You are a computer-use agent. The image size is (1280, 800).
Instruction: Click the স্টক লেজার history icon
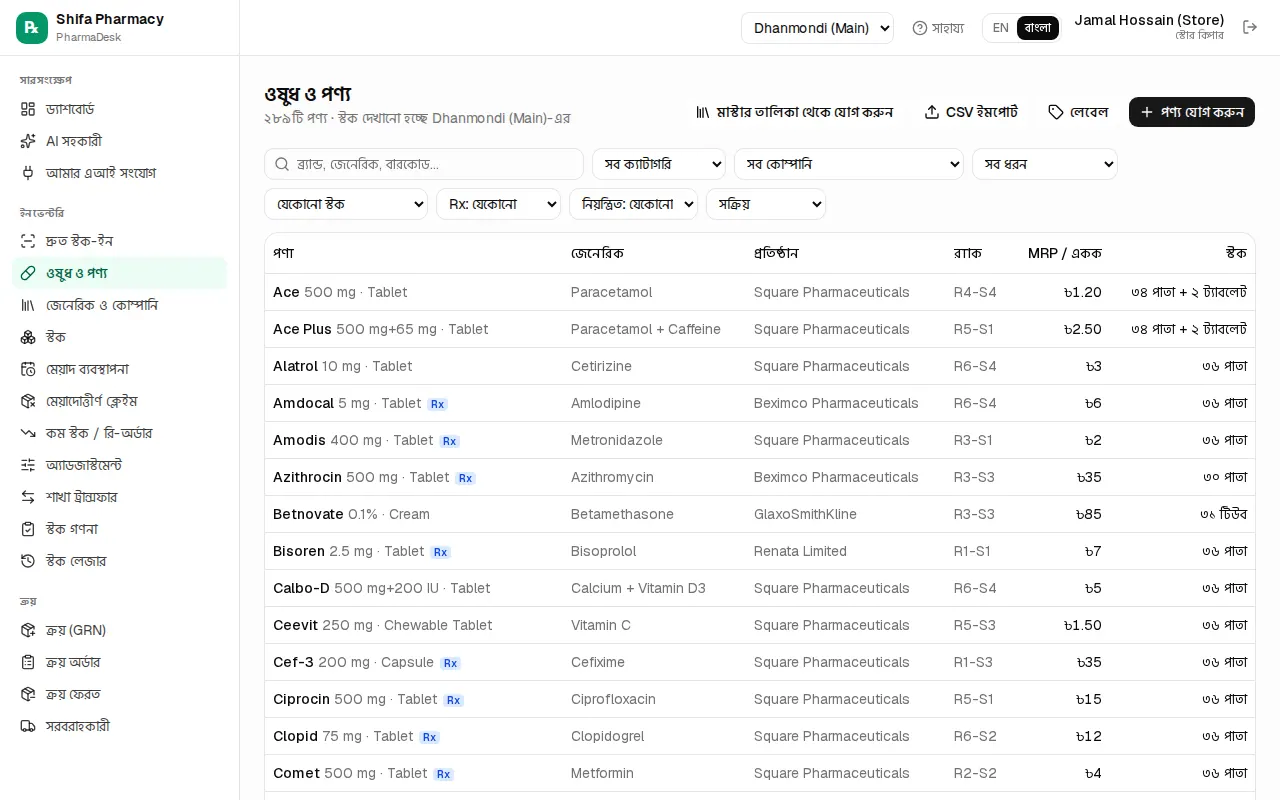pos(28,561)
